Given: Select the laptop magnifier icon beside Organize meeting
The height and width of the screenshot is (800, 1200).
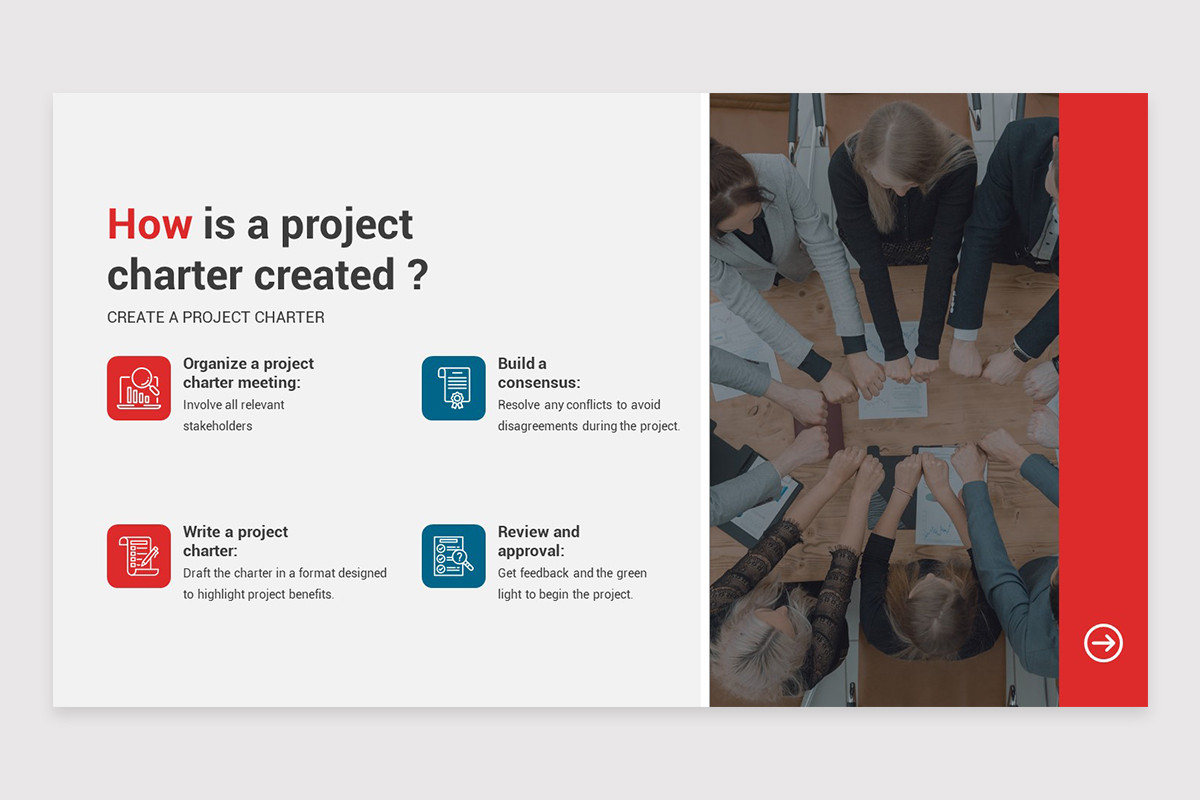Looking at the screenshot, I should pos(139,388).
